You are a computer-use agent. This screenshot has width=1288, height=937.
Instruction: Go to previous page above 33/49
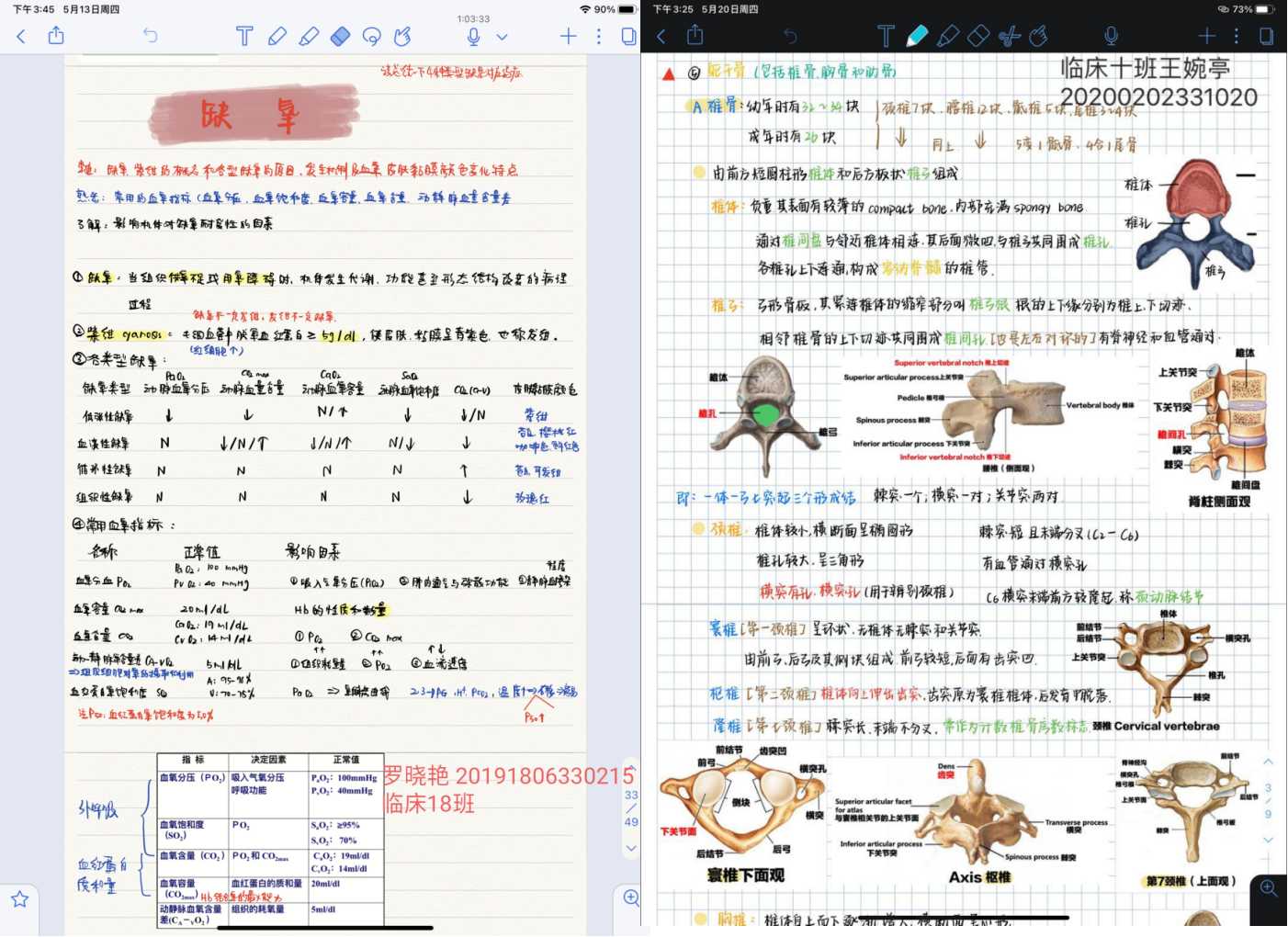(631, 770)
